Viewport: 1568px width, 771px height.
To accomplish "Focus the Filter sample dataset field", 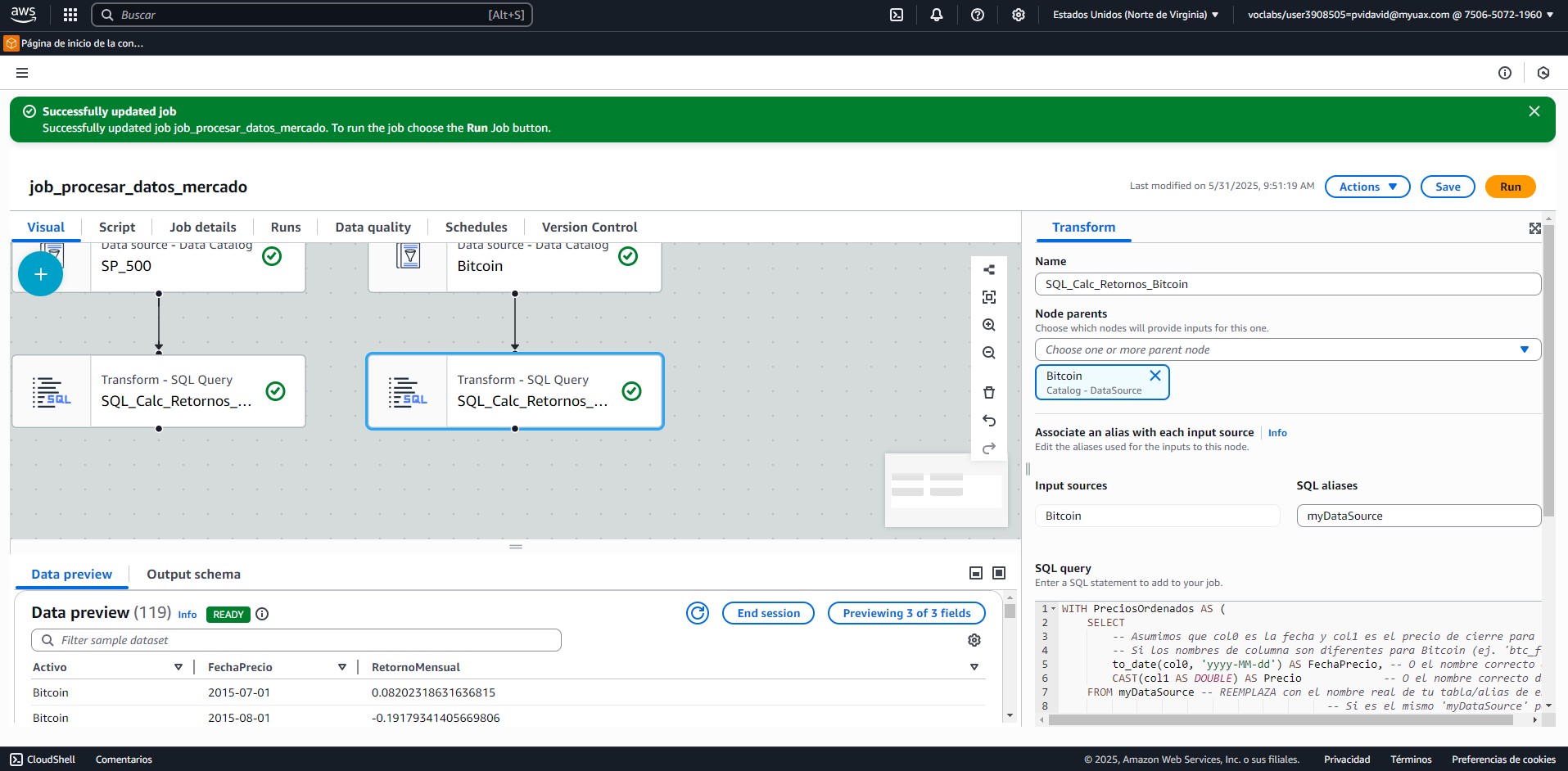I will [x=296, y=640].
